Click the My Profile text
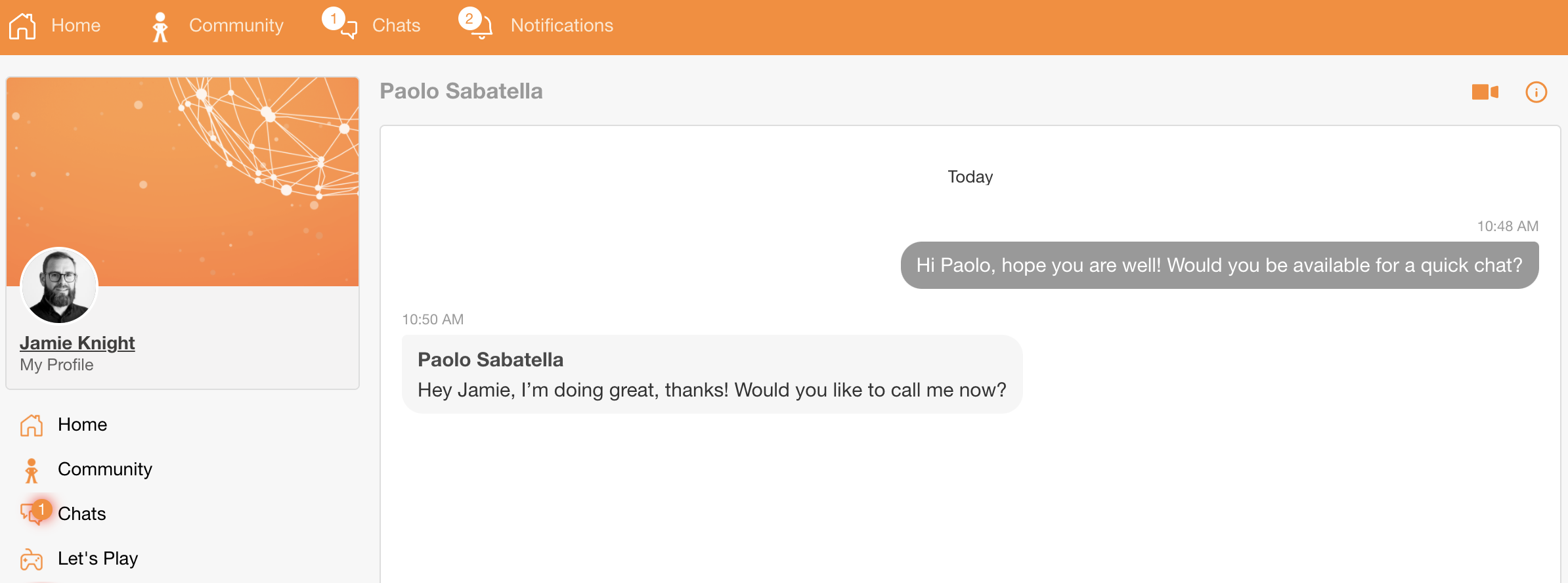This screenshot has height=583, width=1568. (56, 365)
